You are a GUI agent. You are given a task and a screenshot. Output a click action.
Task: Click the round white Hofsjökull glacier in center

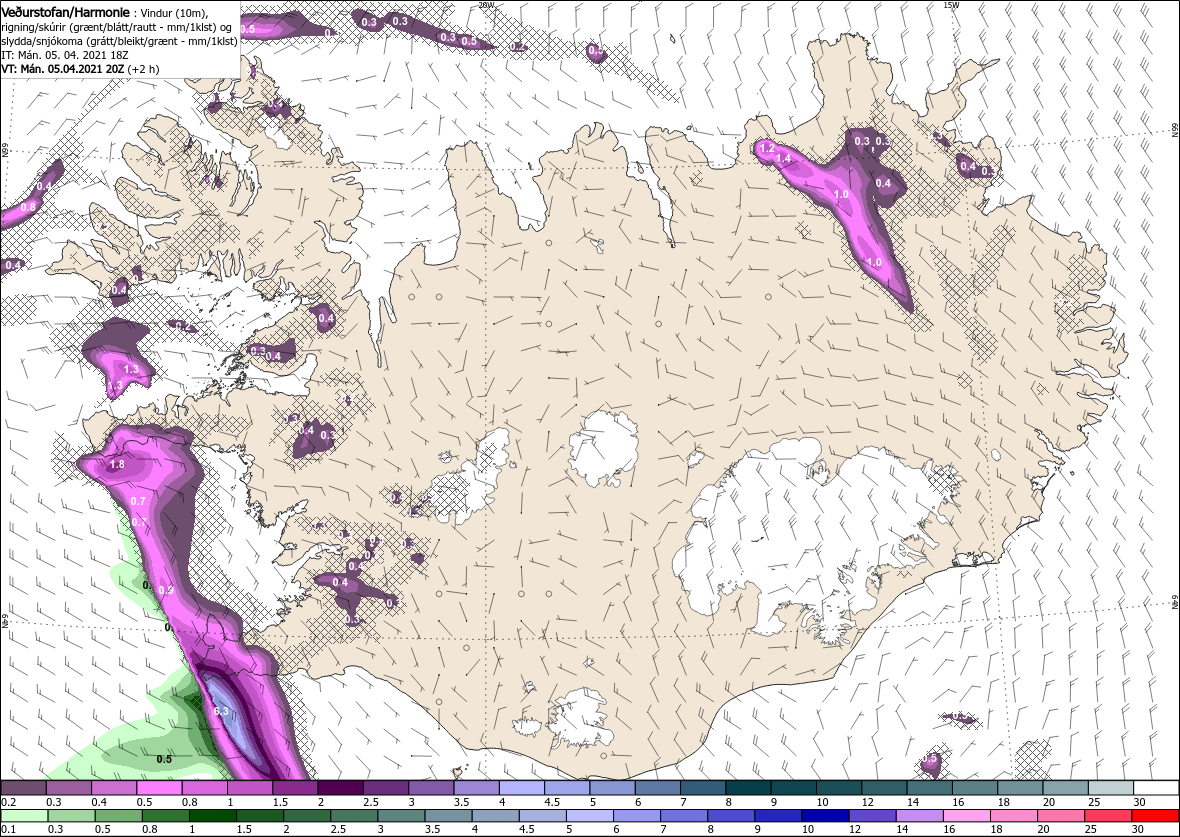click(x=604, y=448)
